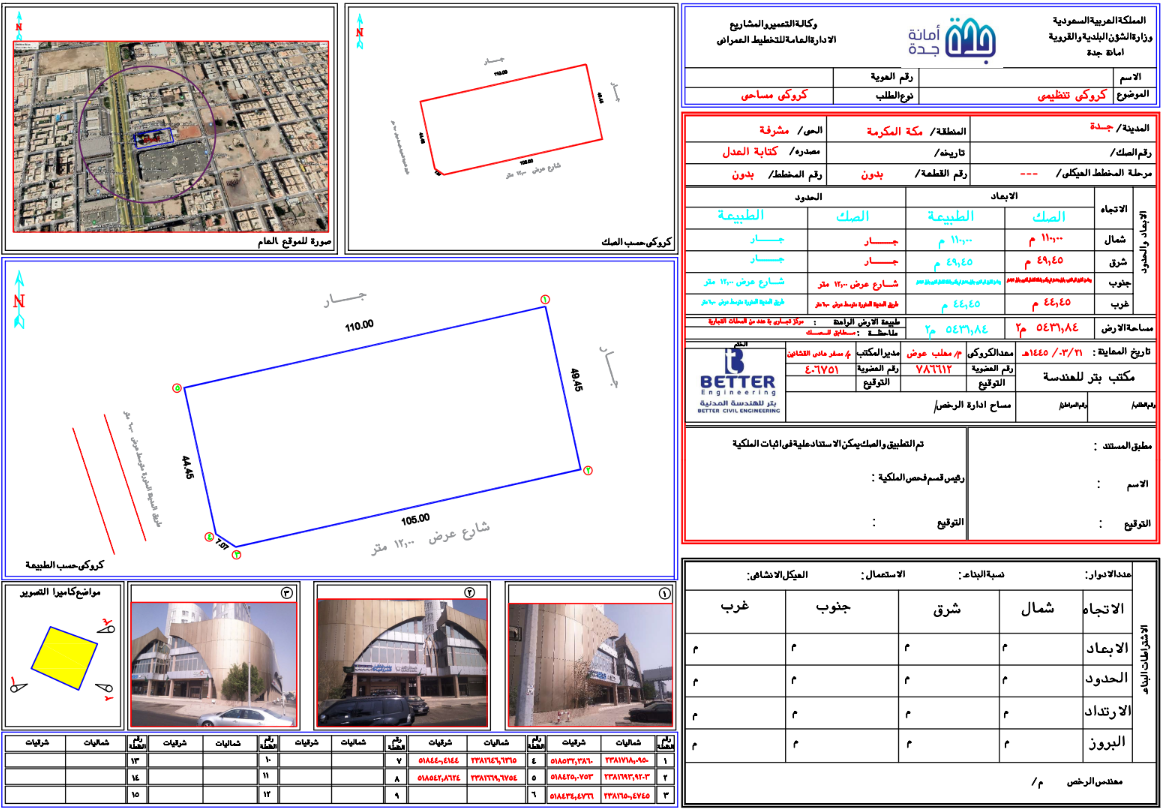Click the red plot outline in deed sketch

[511, 119]
